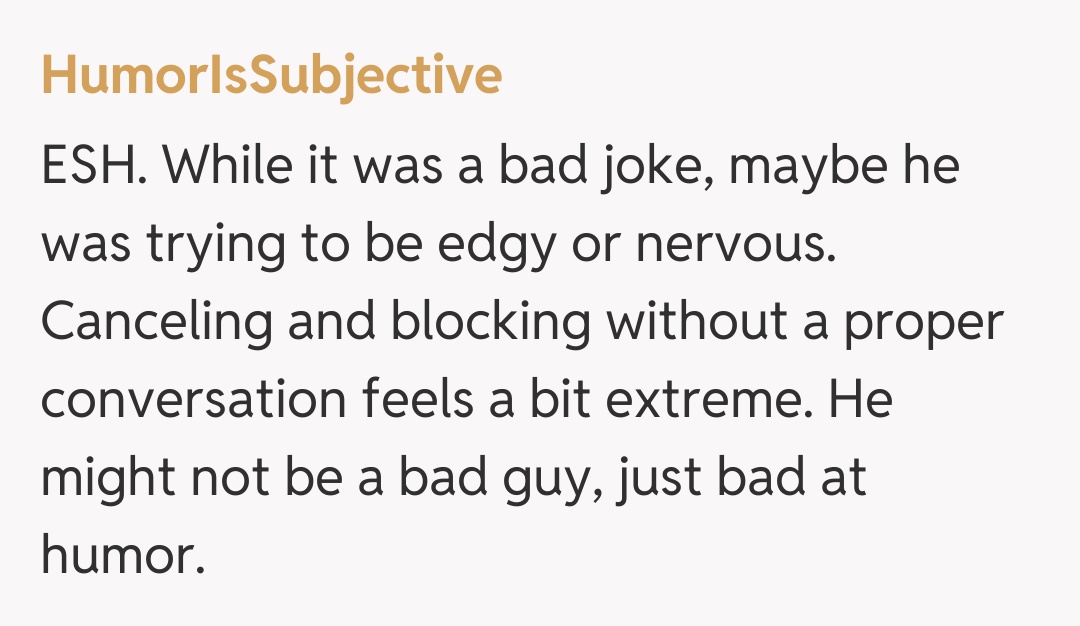Click the final word "humor."
This screenshot has height=626, width=1080.
tap(123, 556)
